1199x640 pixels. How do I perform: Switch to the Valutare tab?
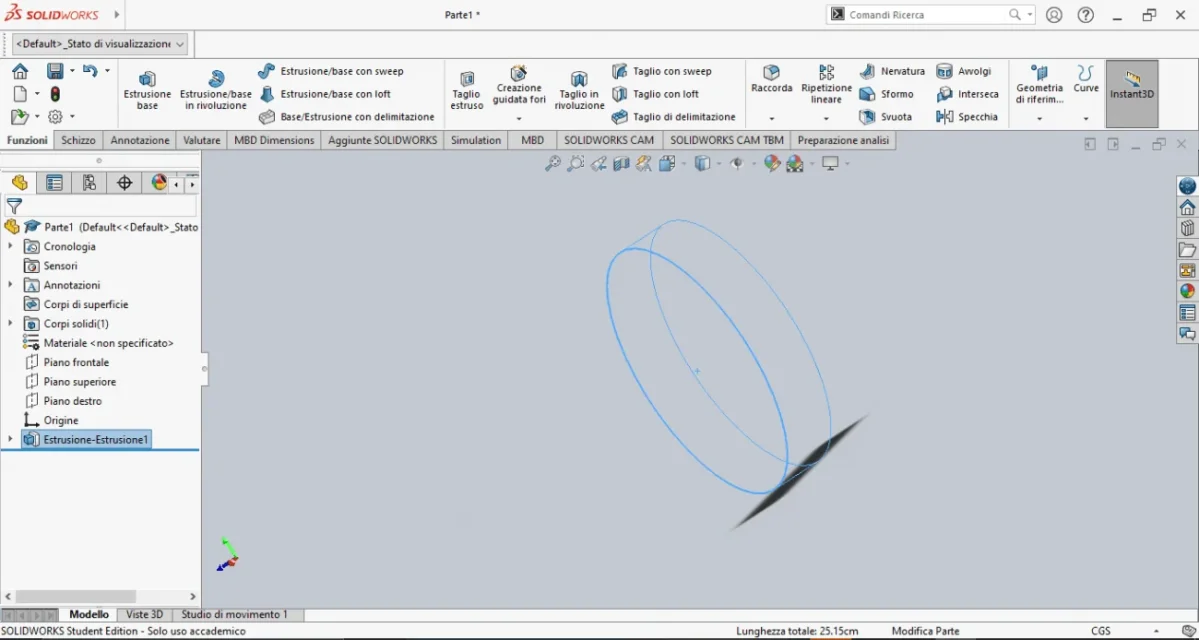tap(202, 141)
